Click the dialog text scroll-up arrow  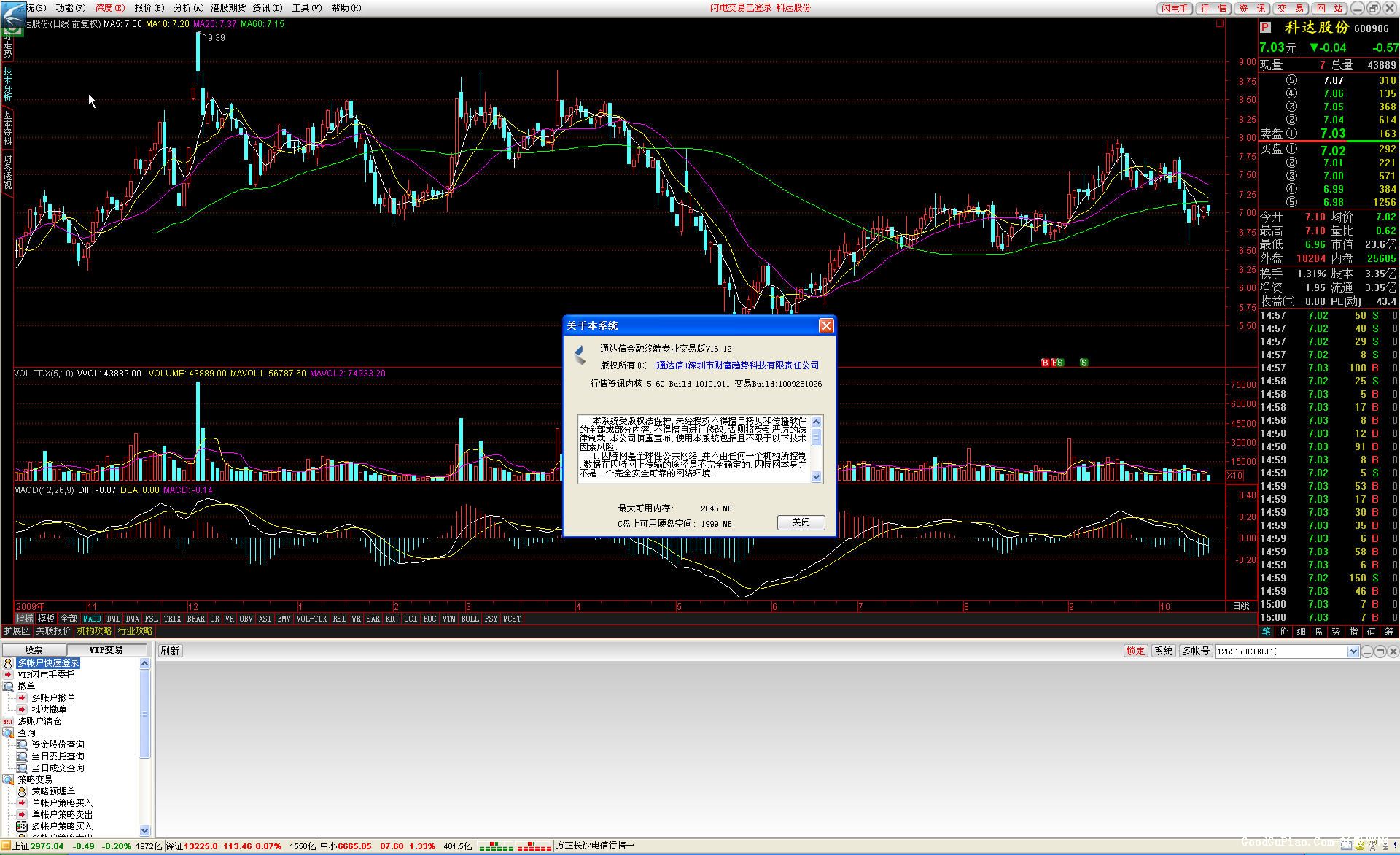coord(817,422)
